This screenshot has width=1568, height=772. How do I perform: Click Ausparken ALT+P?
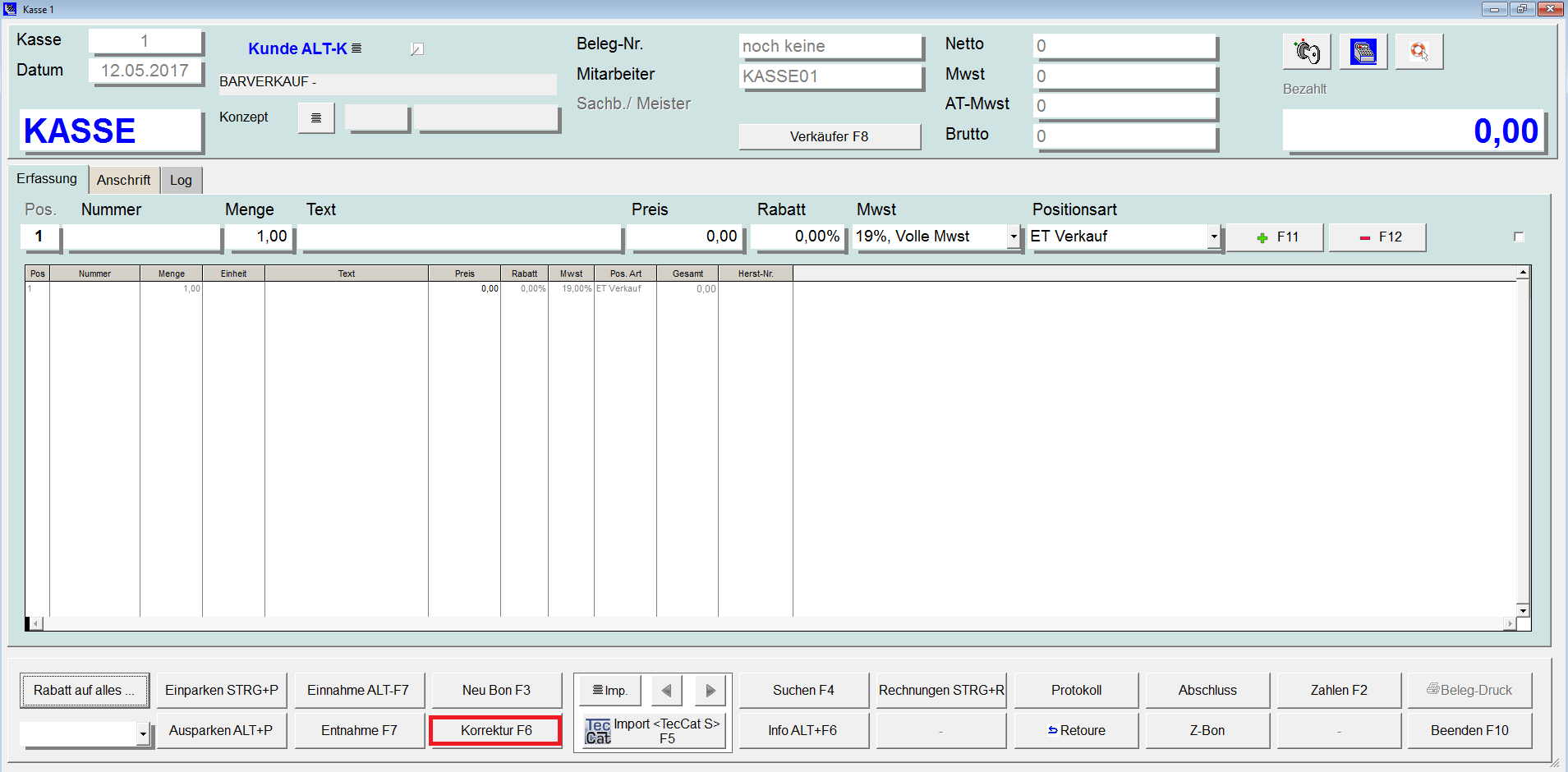click(x=222, y=731)
